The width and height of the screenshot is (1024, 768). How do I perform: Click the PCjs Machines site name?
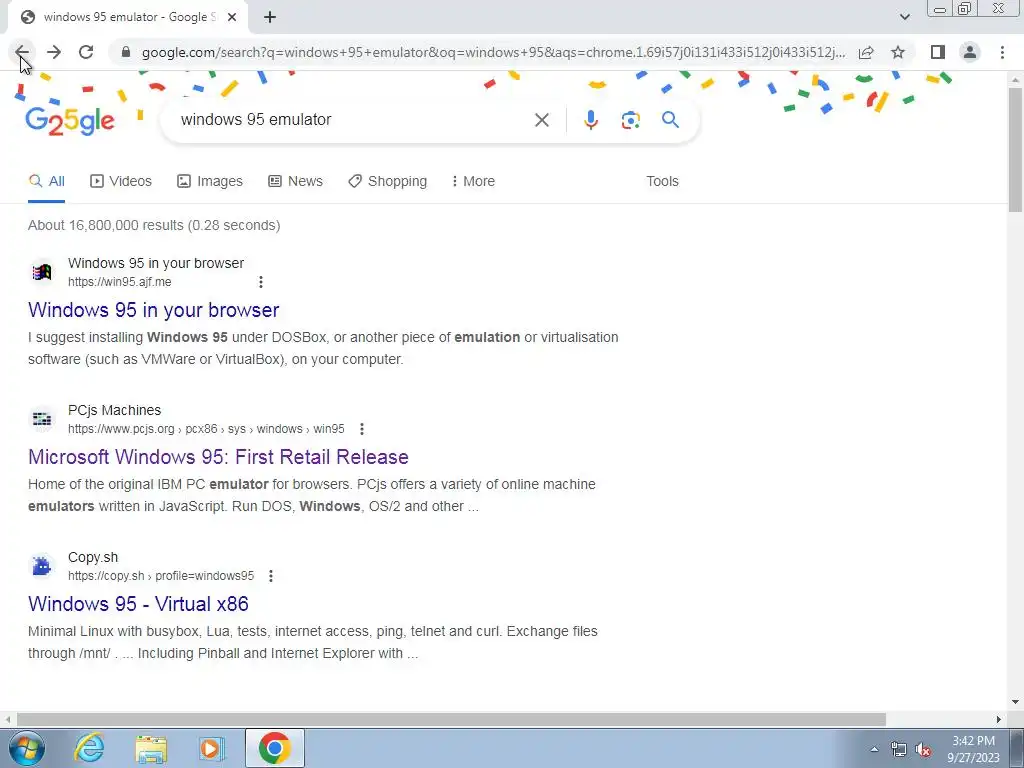click(x=114, y=410)
